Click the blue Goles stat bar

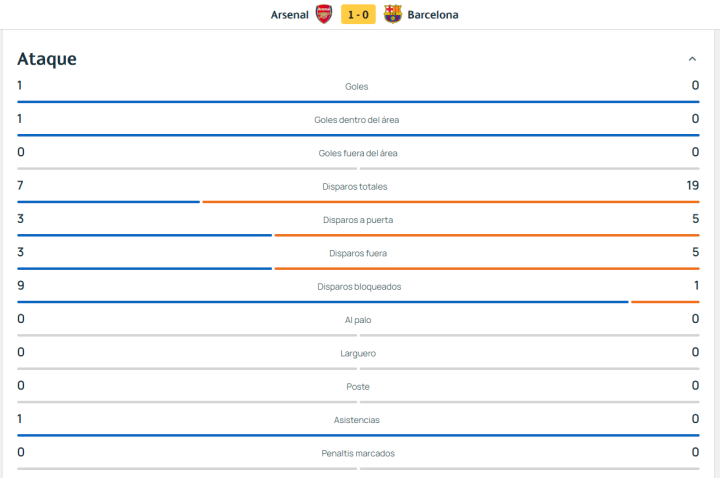click(358, 101)
